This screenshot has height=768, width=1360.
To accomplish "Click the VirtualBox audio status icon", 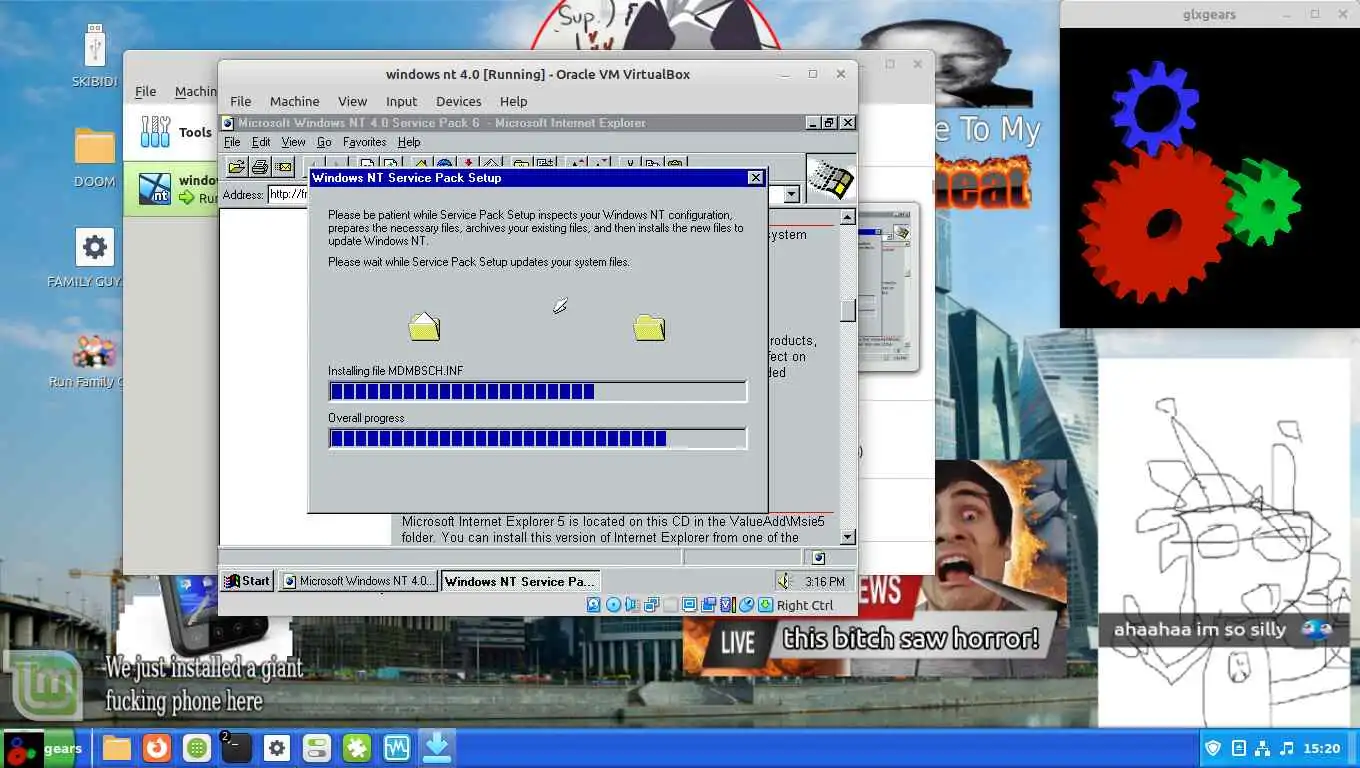I will tap(632, 605).
